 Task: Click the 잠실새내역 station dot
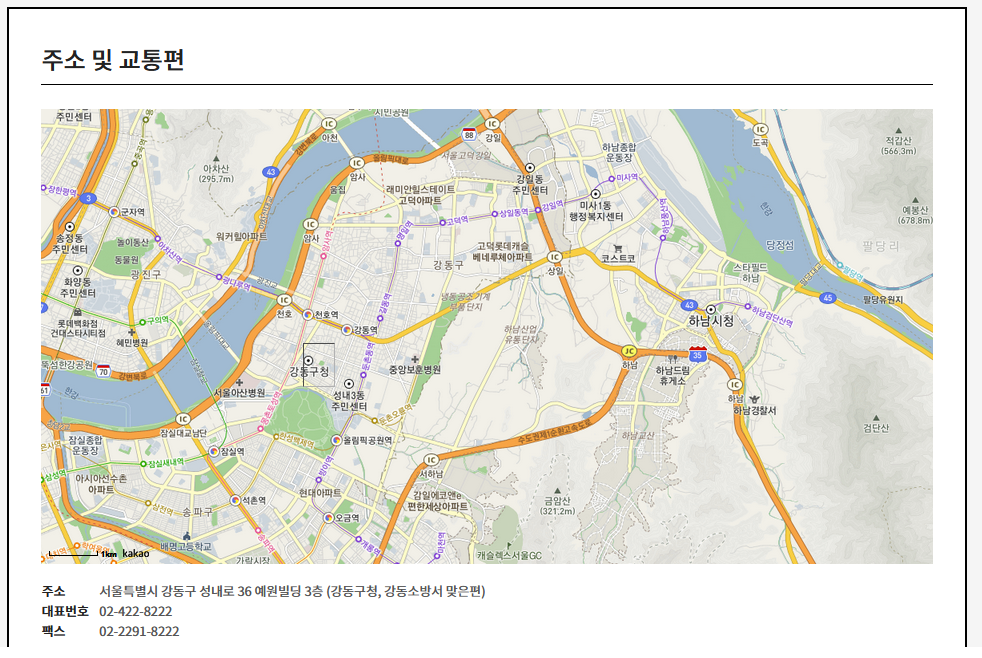[143, 464]
